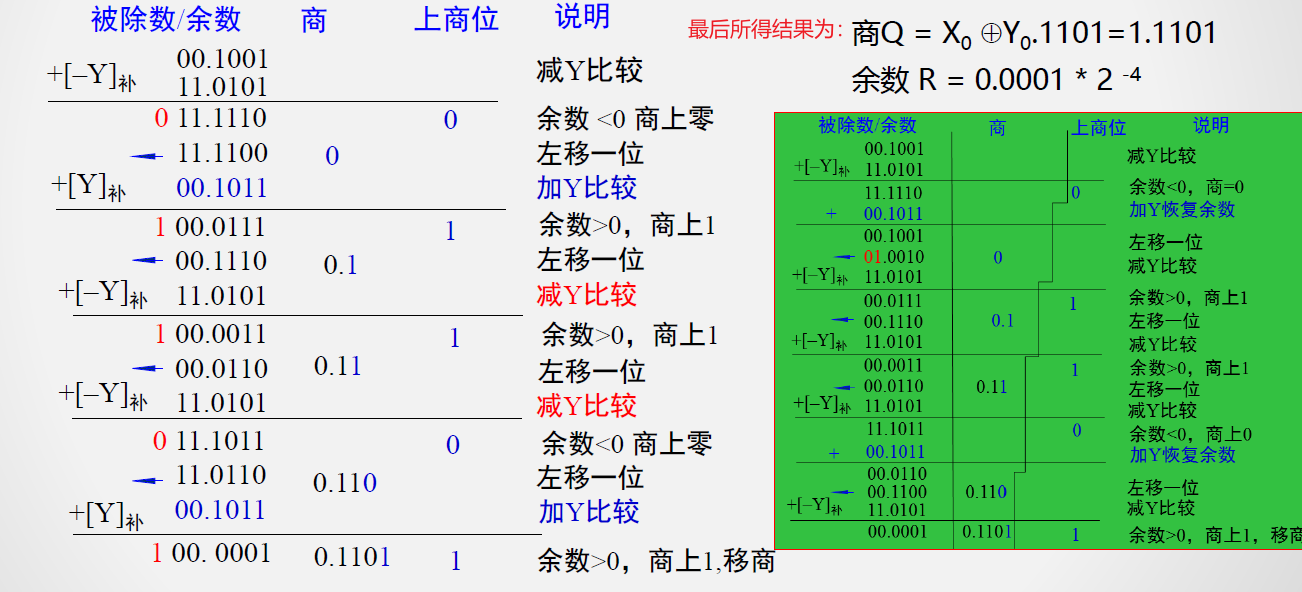1302x592 pixels.
Task: Click the value '11.0110' in left derivation
Action: tap(221, 474)
